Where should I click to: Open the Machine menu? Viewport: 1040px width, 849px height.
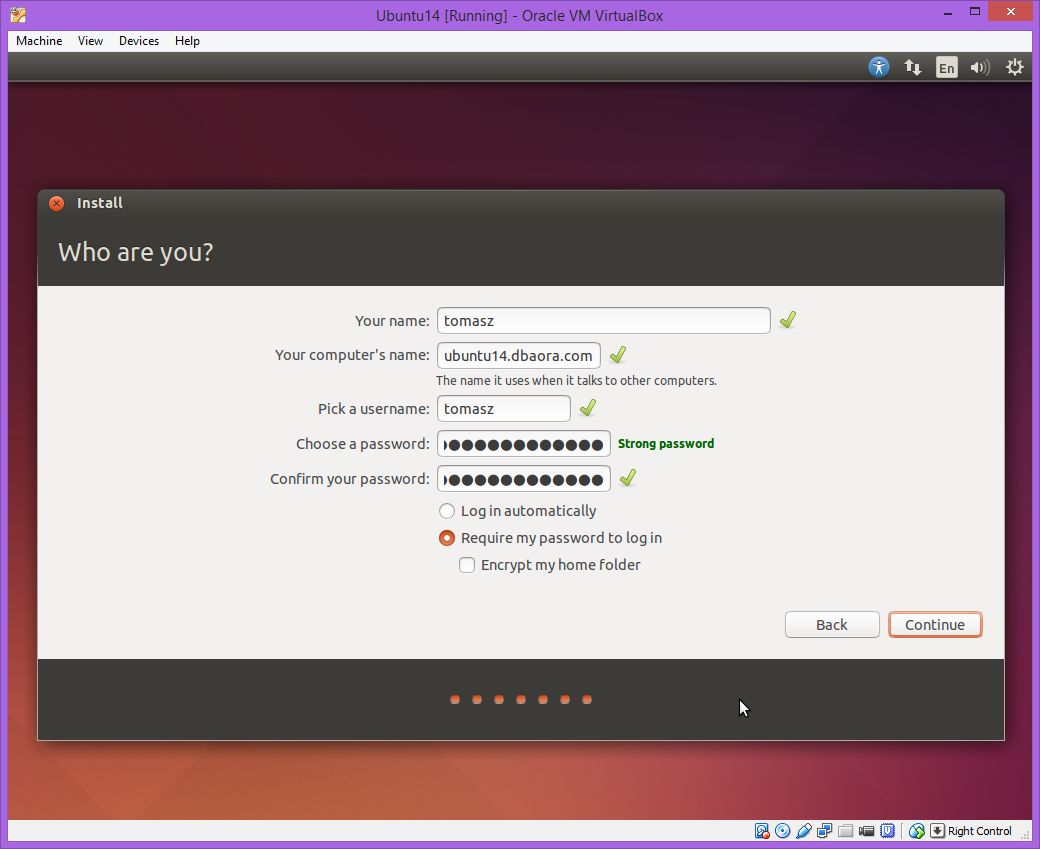point(39,40)
